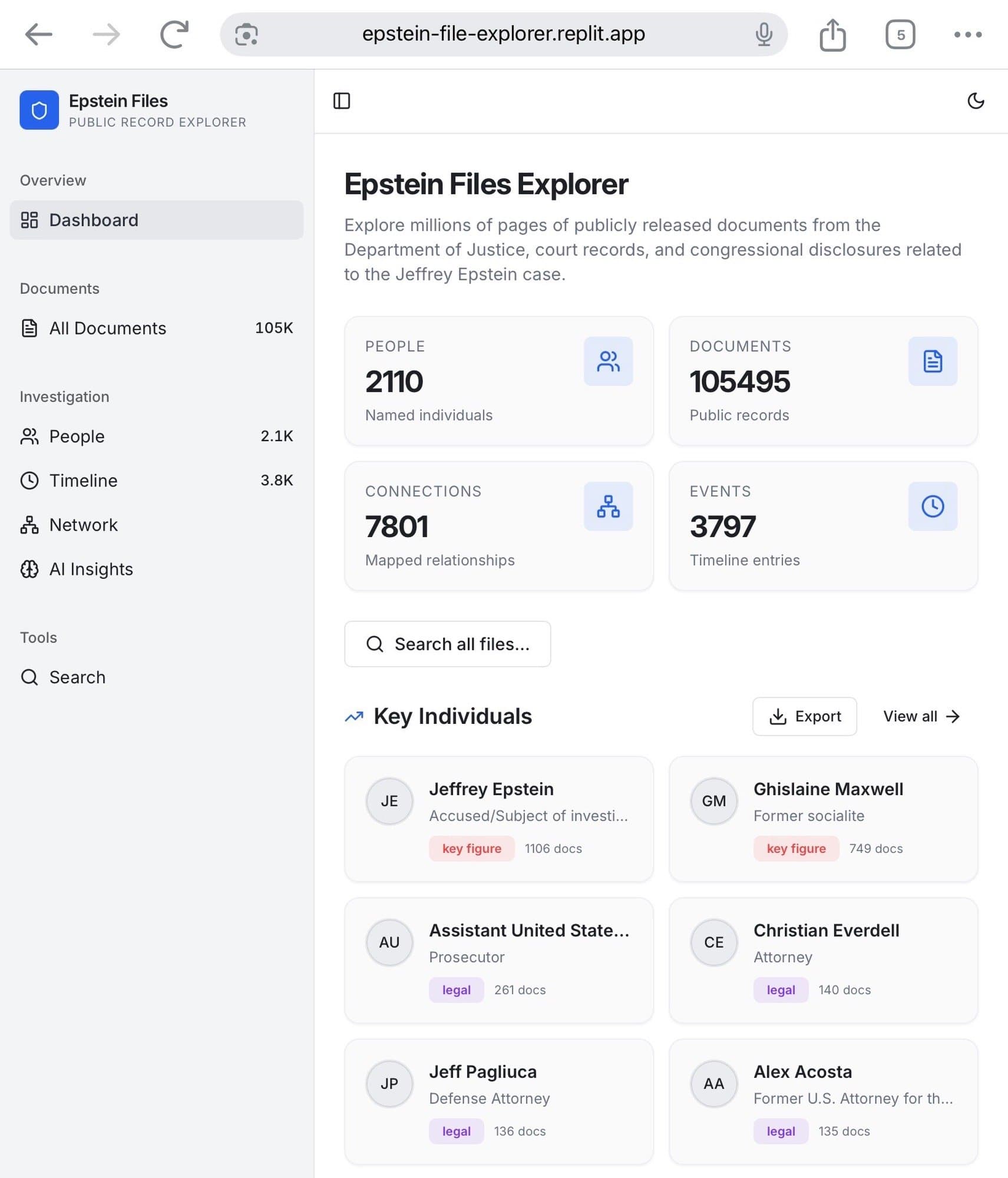
Task: Click the blue shield Epstein Files logo
Action: click(39, 110)
